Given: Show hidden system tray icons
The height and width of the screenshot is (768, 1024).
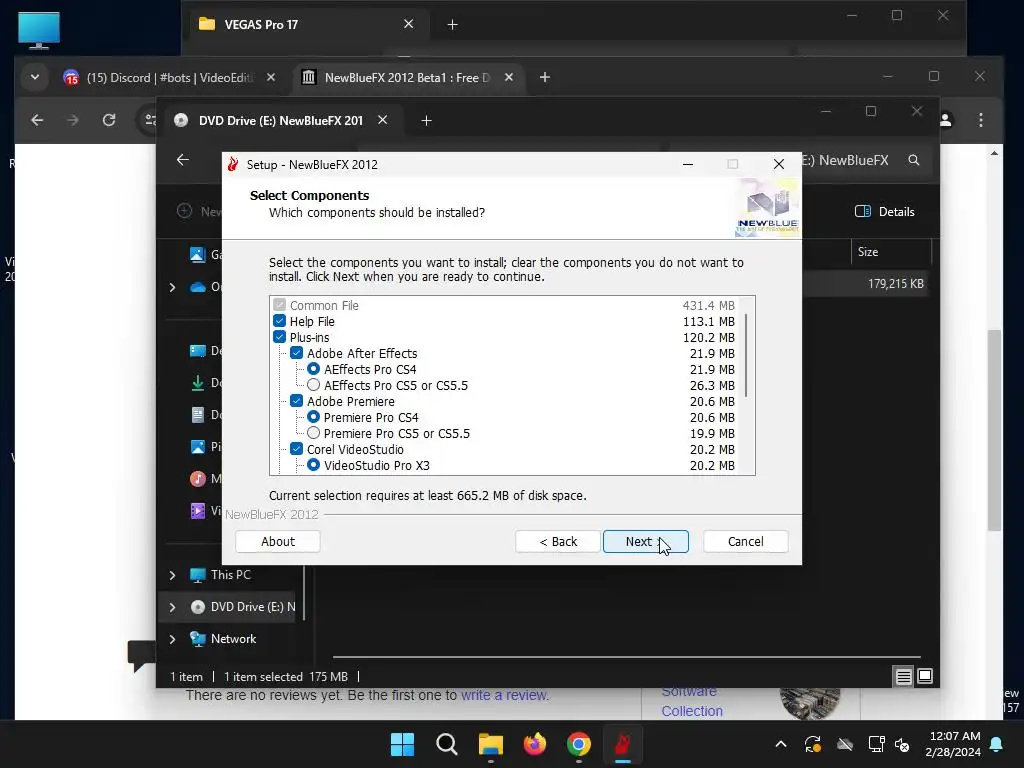Looking at the screenshot, I should (x=781, y=744).
